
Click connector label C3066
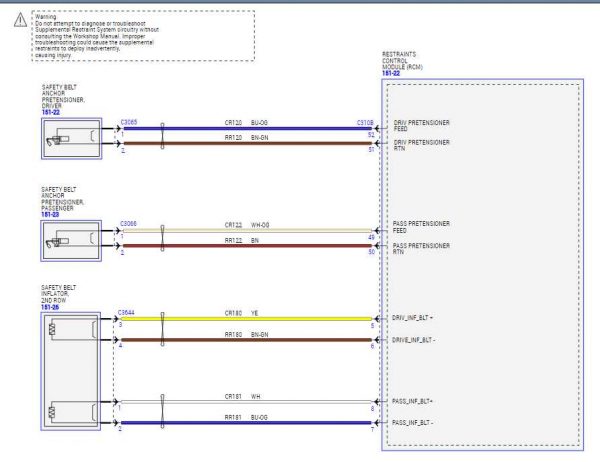[x=129, y=224]
